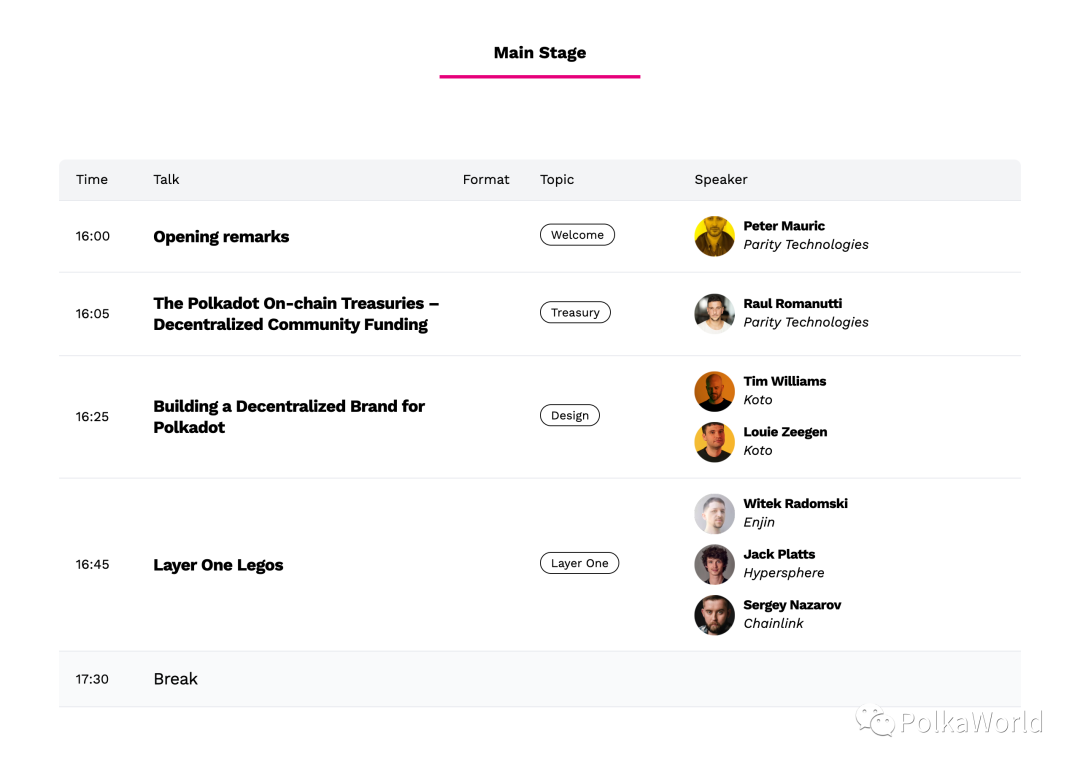This screenshot has width=1080, height=768.
Task: Select Louie Zeegen's avatar image
Action: (x=714, y=442)
